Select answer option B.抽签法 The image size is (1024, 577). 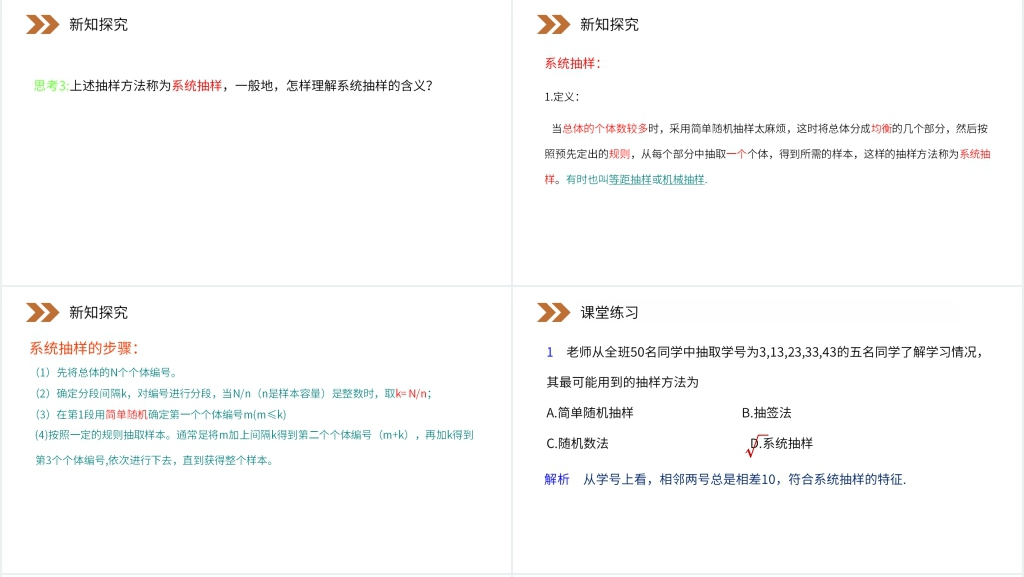766,412
